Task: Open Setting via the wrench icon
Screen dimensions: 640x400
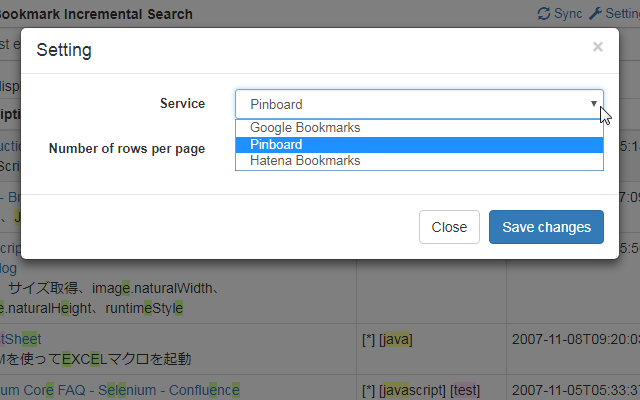Action: tap(596, 13)
